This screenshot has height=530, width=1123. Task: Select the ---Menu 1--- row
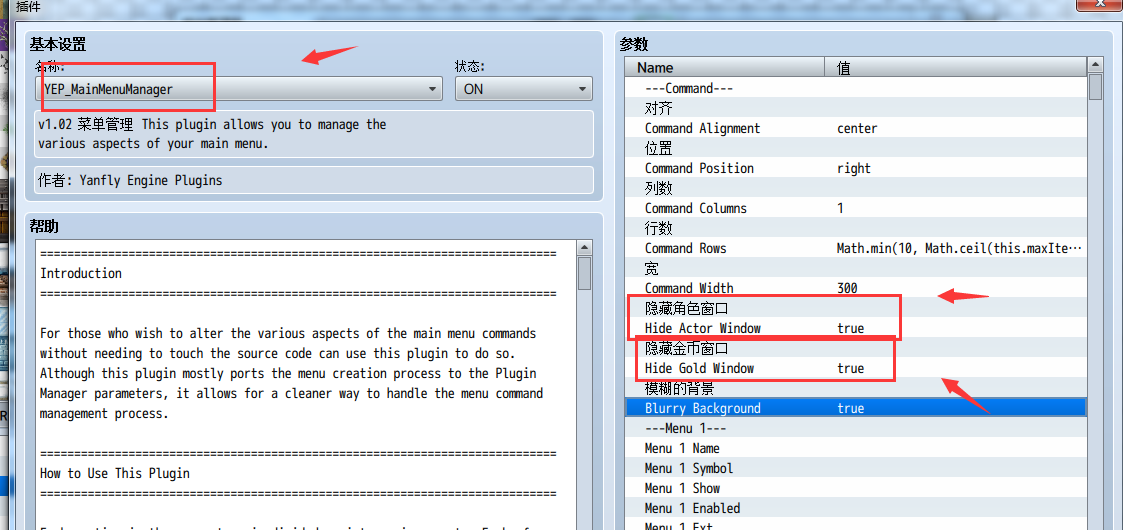tap(855, 428)
